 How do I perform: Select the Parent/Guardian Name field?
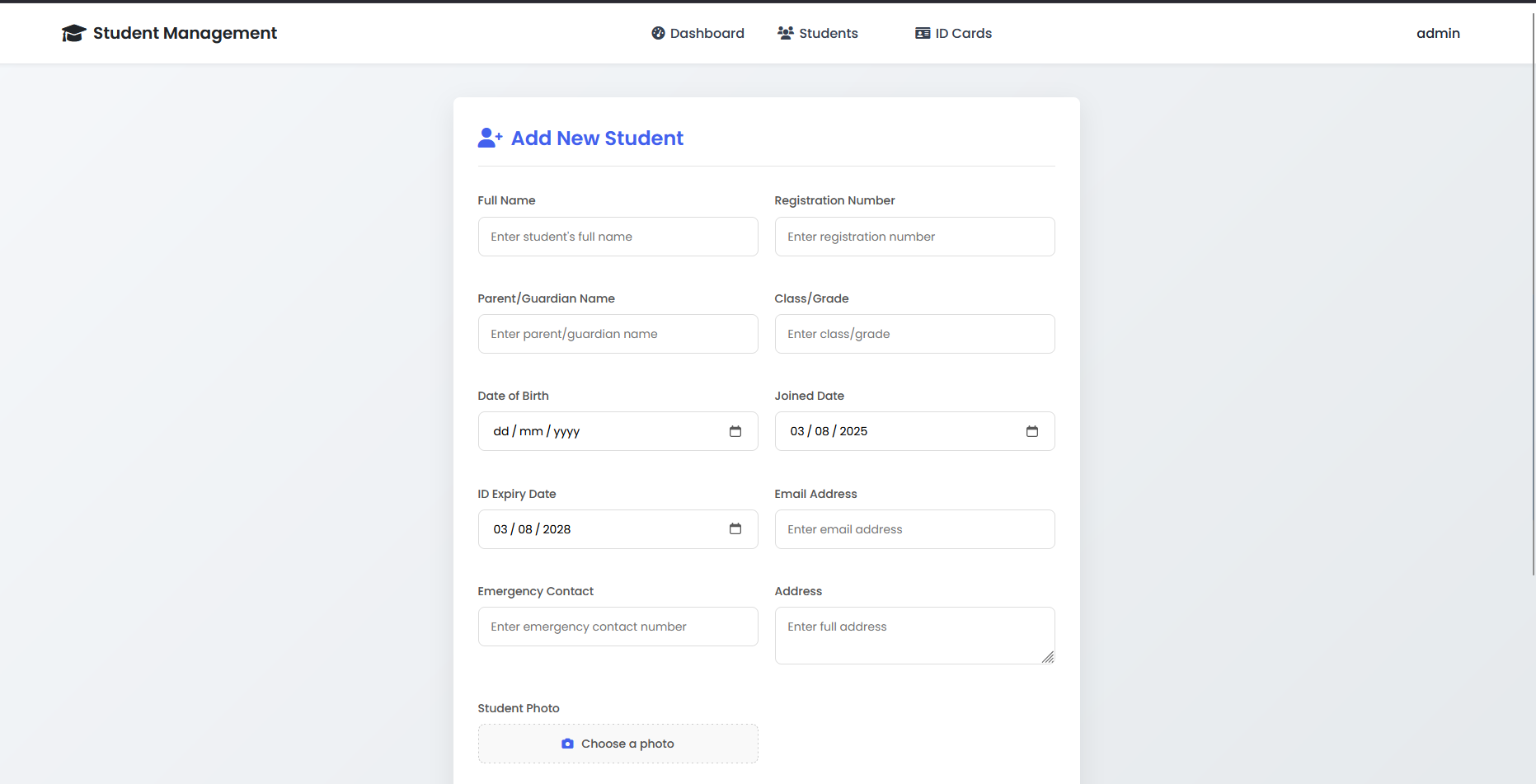[618, 334]
